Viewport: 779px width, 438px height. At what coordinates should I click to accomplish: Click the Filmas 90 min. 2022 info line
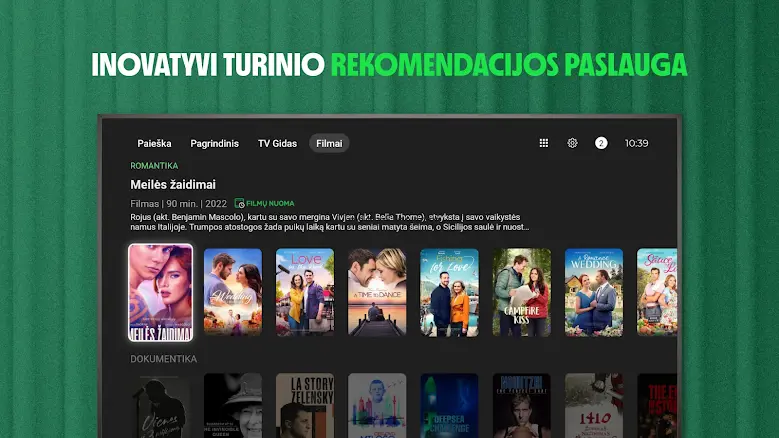[x=178, y=204]
